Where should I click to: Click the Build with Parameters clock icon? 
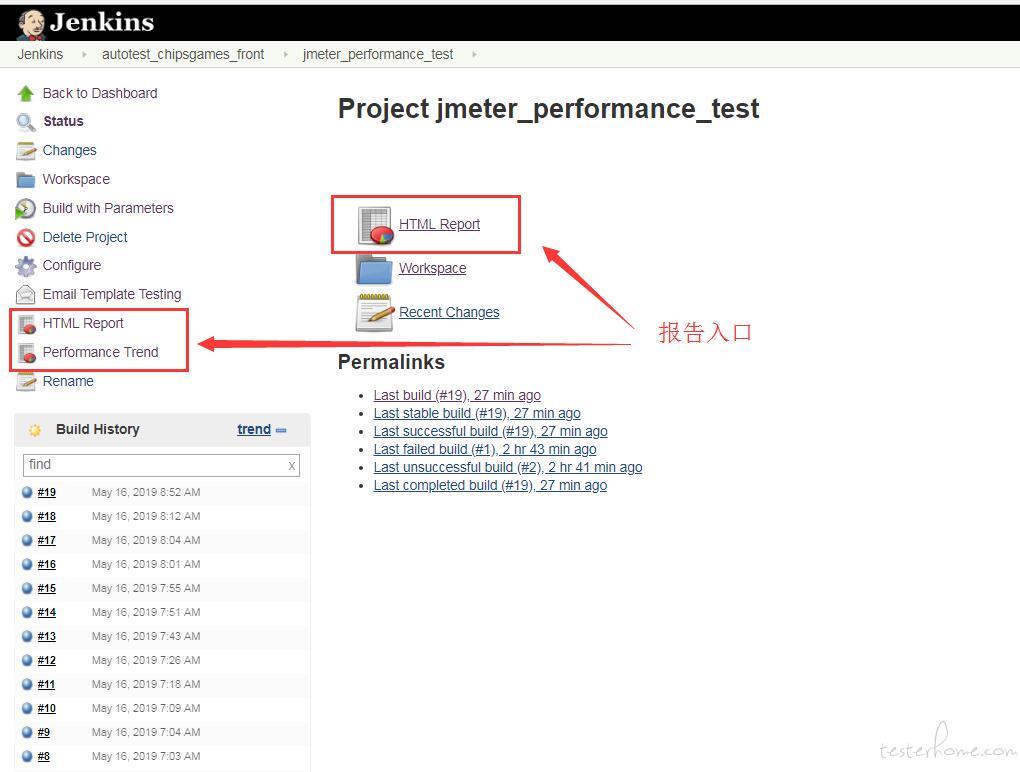25,209
